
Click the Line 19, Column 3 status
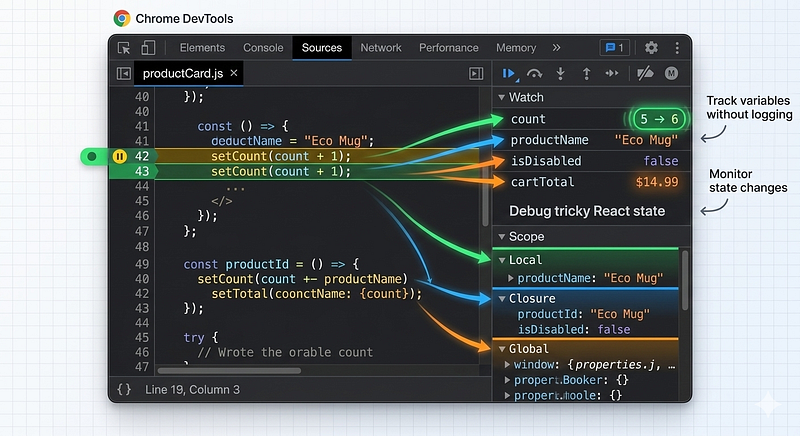pyautogui.click(x=192, y=390)
